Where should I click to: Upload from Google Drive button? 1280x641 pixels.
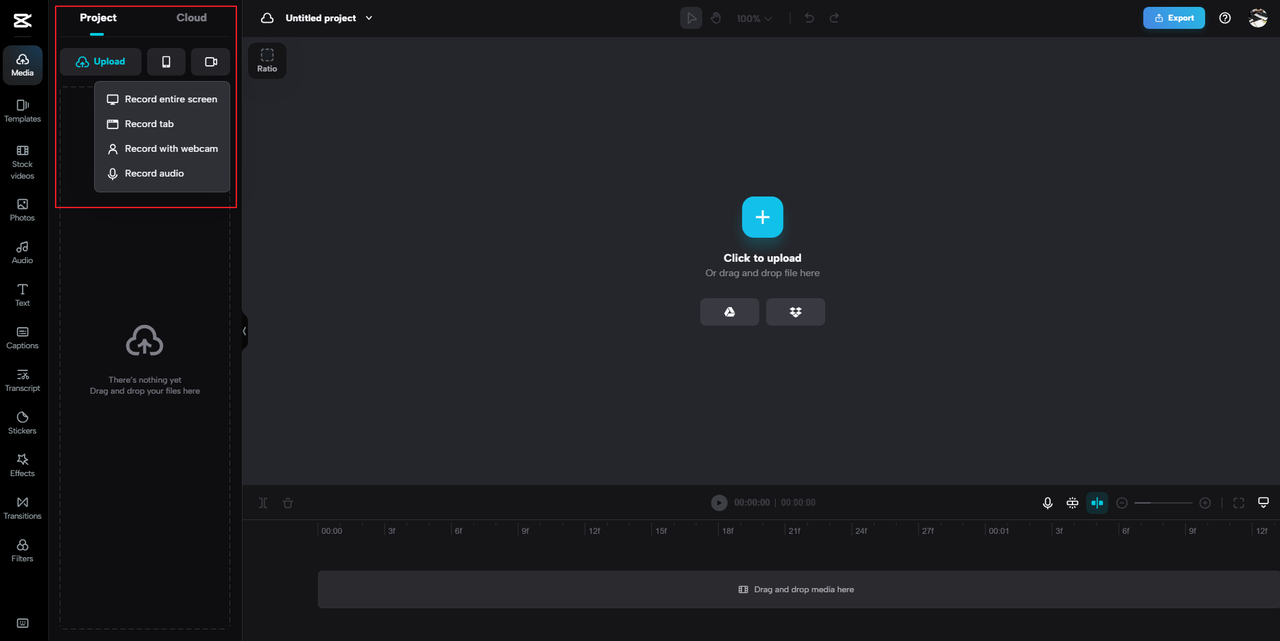click(730, 312)
